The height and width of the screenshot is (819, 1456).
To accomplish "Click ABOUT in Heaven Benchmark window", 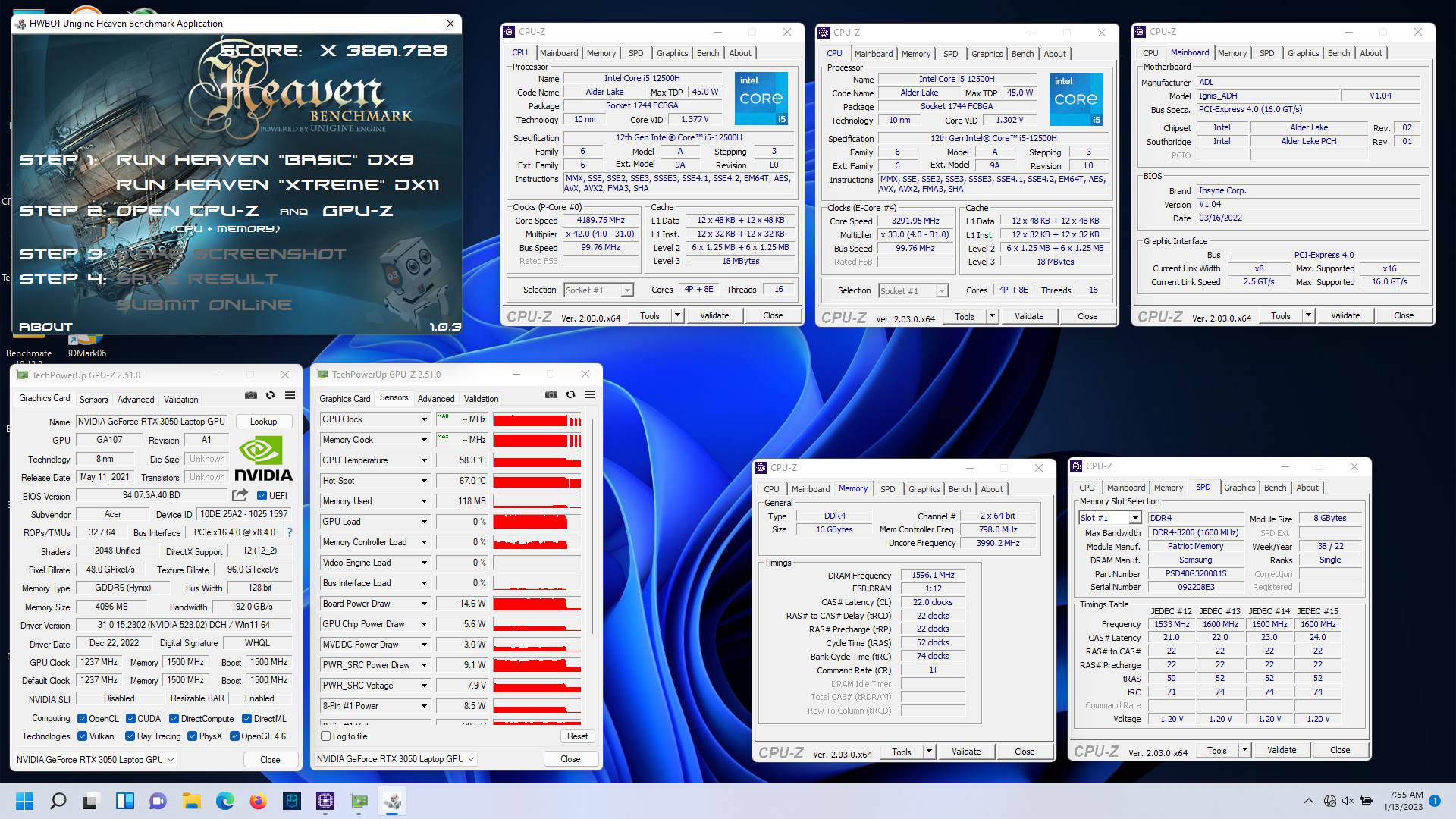I will 45,327.
